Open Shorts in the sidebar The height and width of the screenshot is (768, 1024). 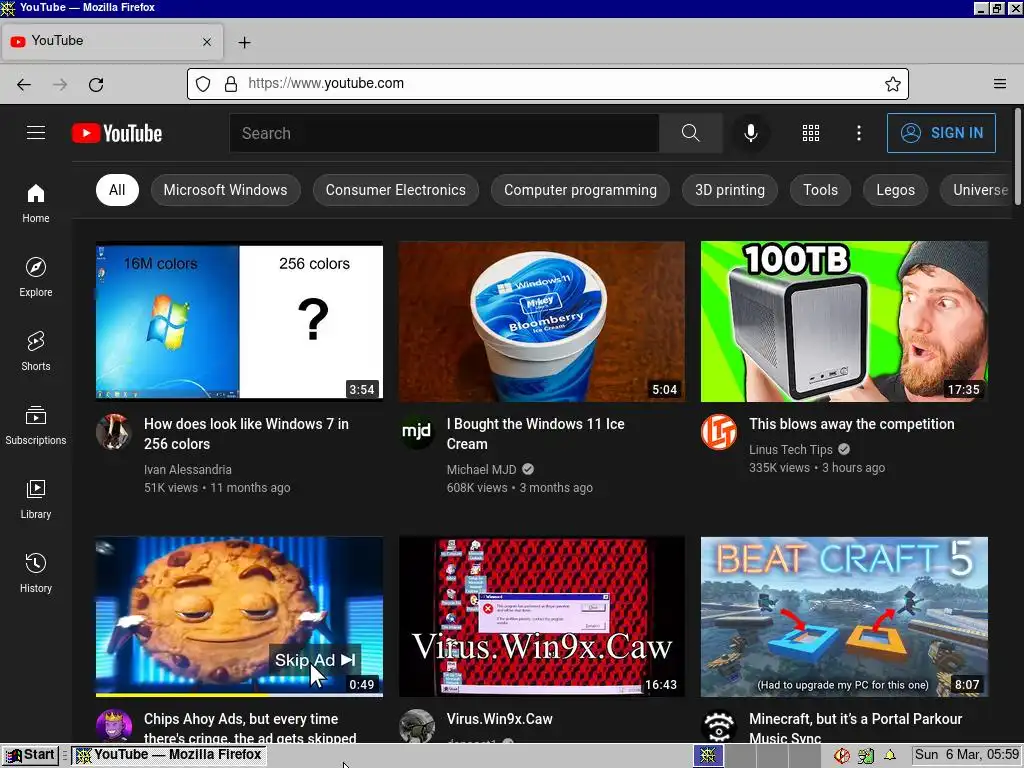click(36, 351)
